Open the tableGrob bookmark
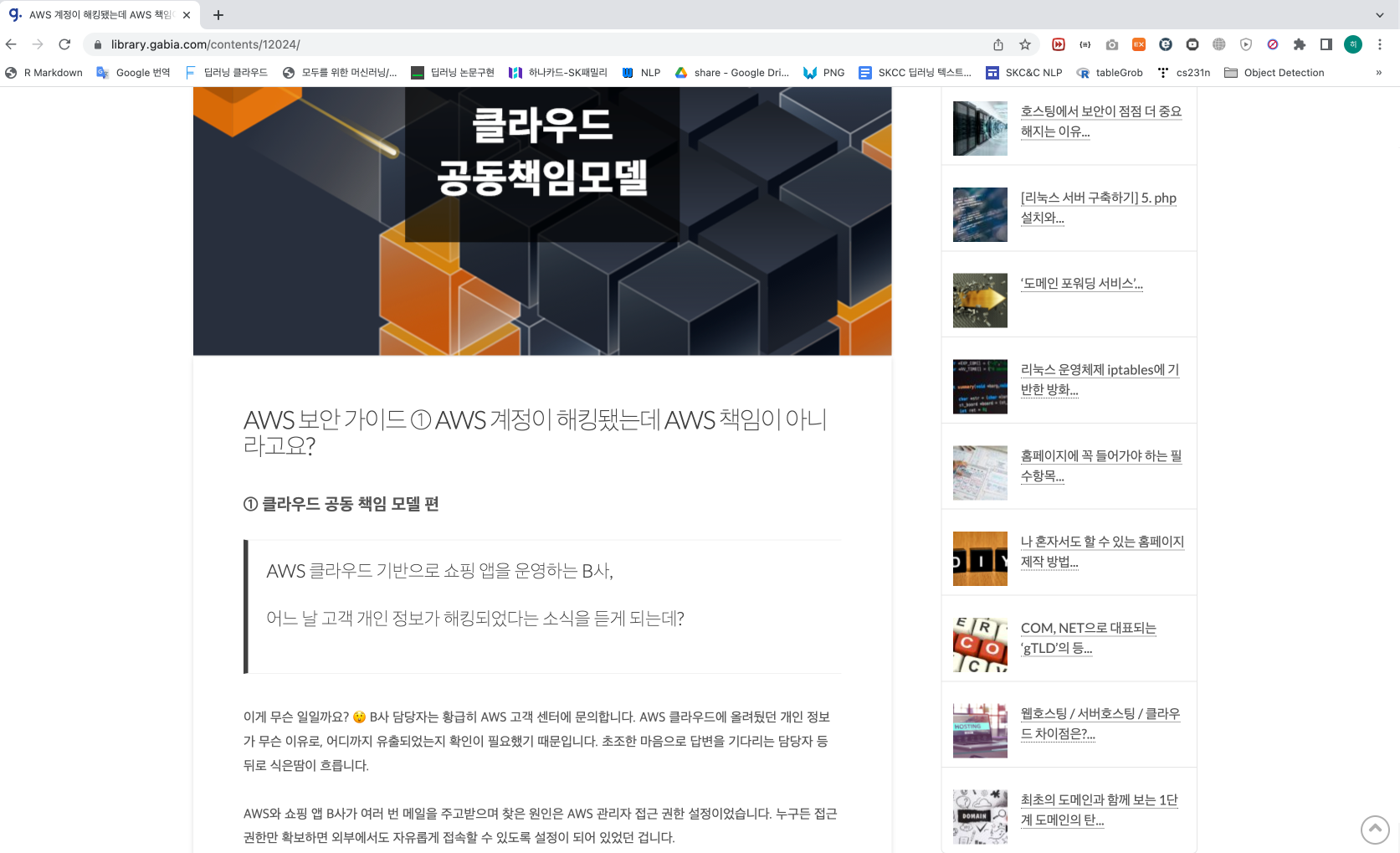1400x853 pixels. [1110, 73]
